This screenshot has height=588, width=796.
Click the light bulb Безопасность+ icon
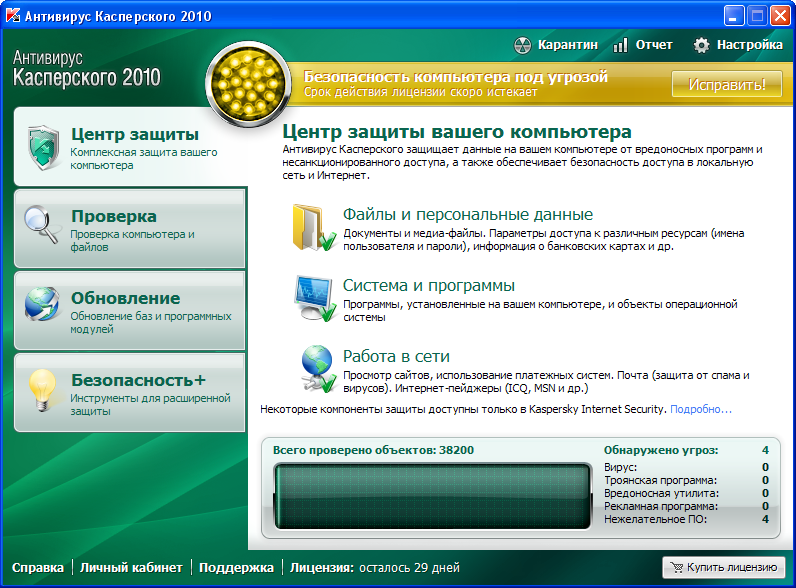42,390
